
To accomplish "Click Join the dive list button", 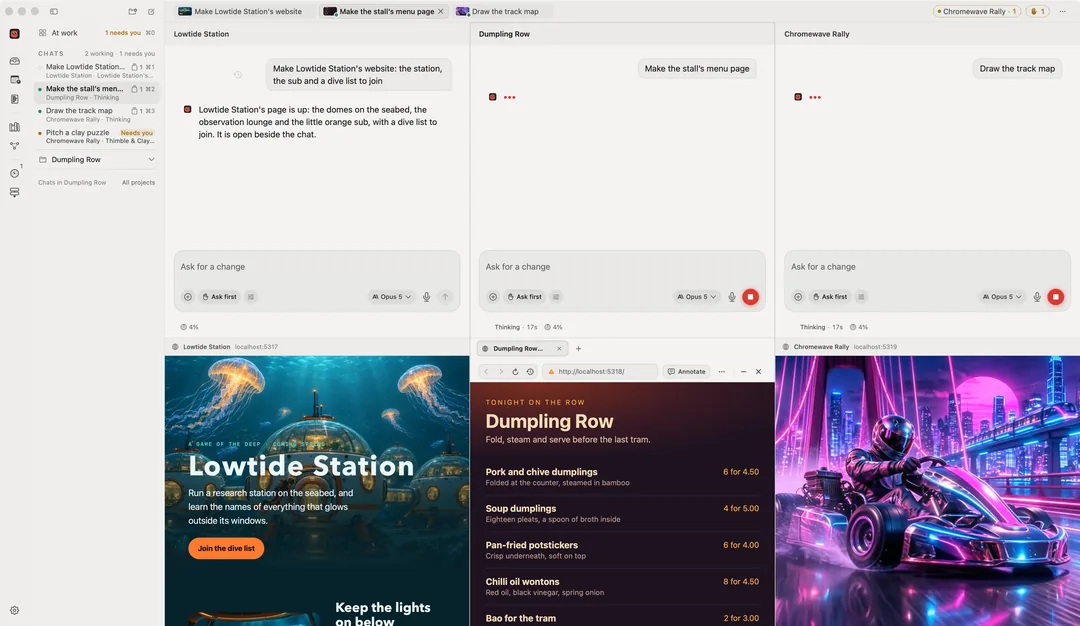I will point(226,548).
